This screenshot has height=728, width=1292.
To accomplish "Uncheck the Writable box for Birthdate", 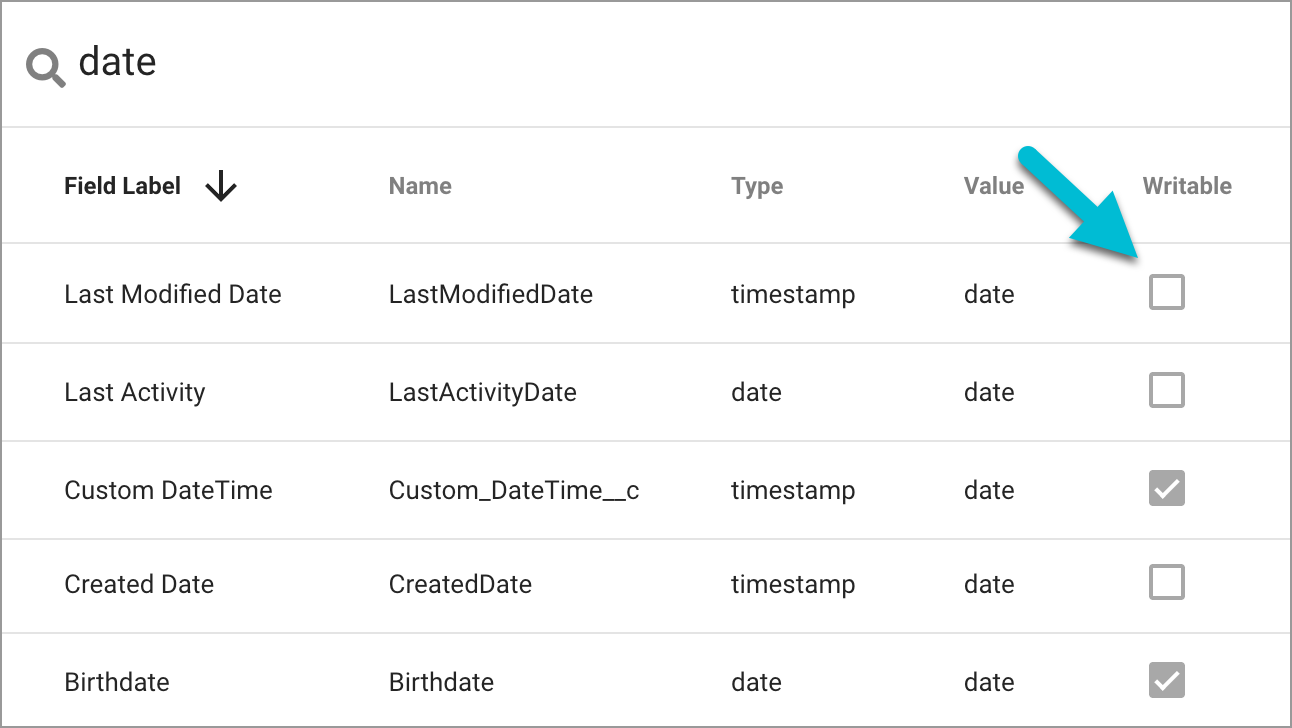I will tap(1166, 680).
